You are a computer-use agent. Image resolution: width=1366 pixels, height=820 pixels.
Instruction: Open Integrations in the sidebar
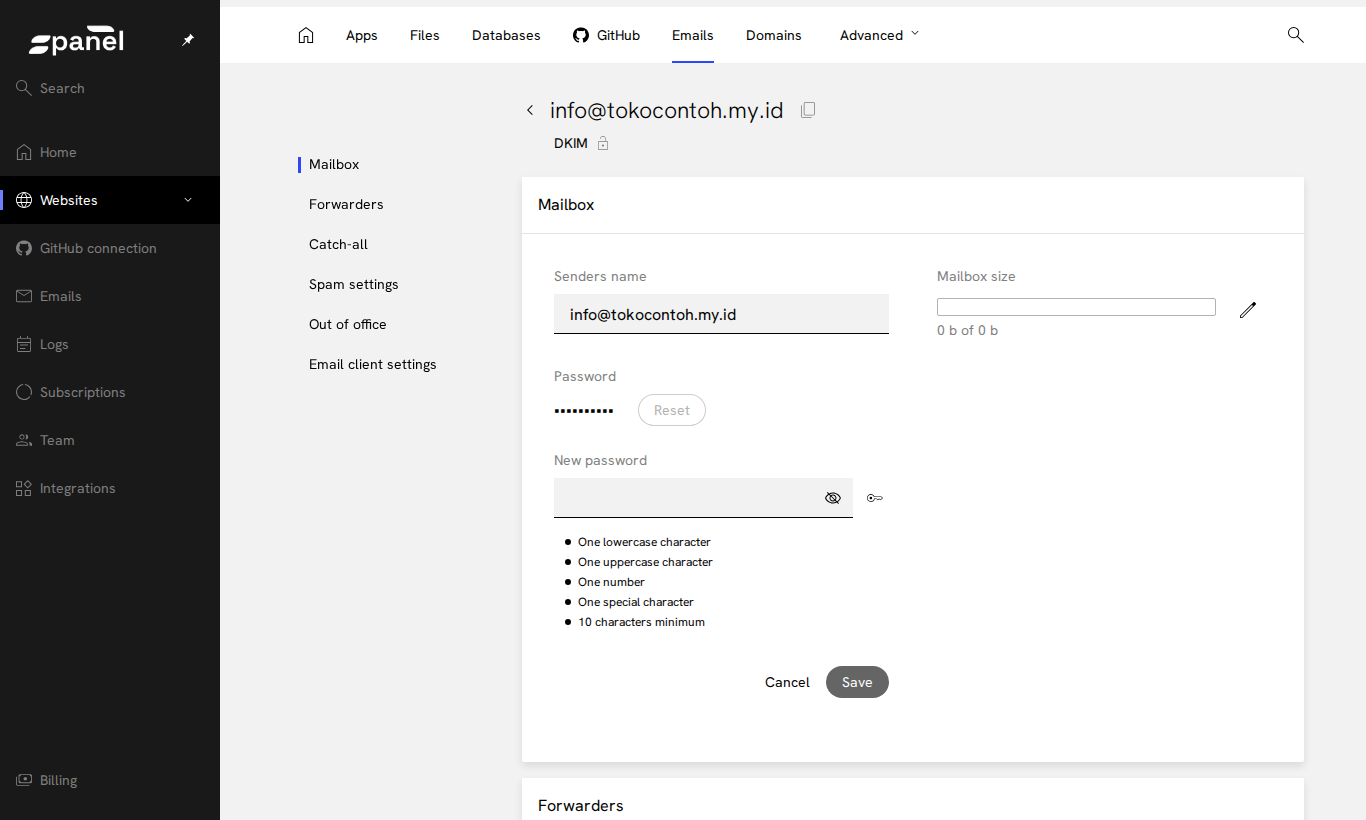(110, 488)
